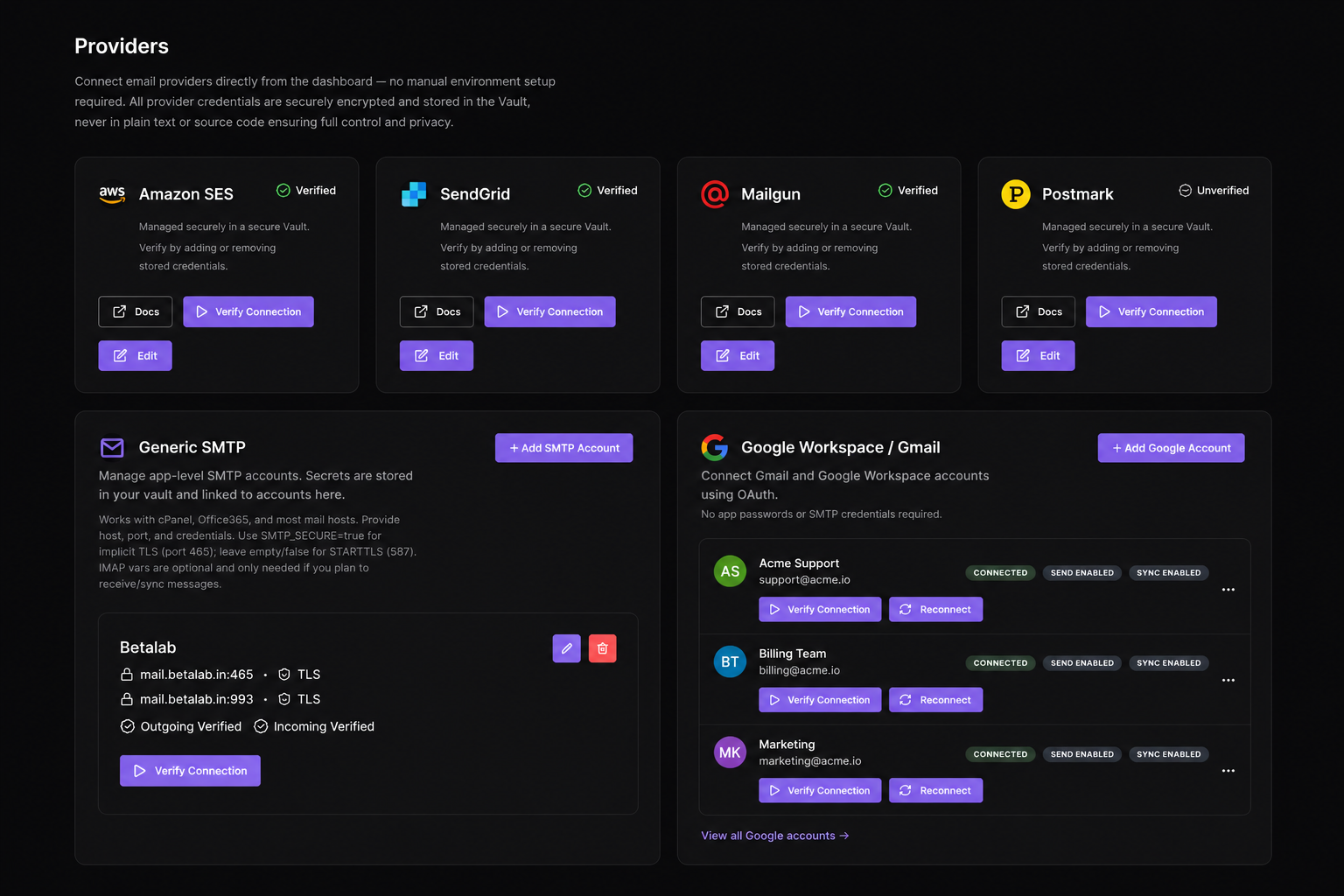Click CONNECTED badge on Acme Support
This screenshot has height=896, width=1344.
tap(1001, 573)
